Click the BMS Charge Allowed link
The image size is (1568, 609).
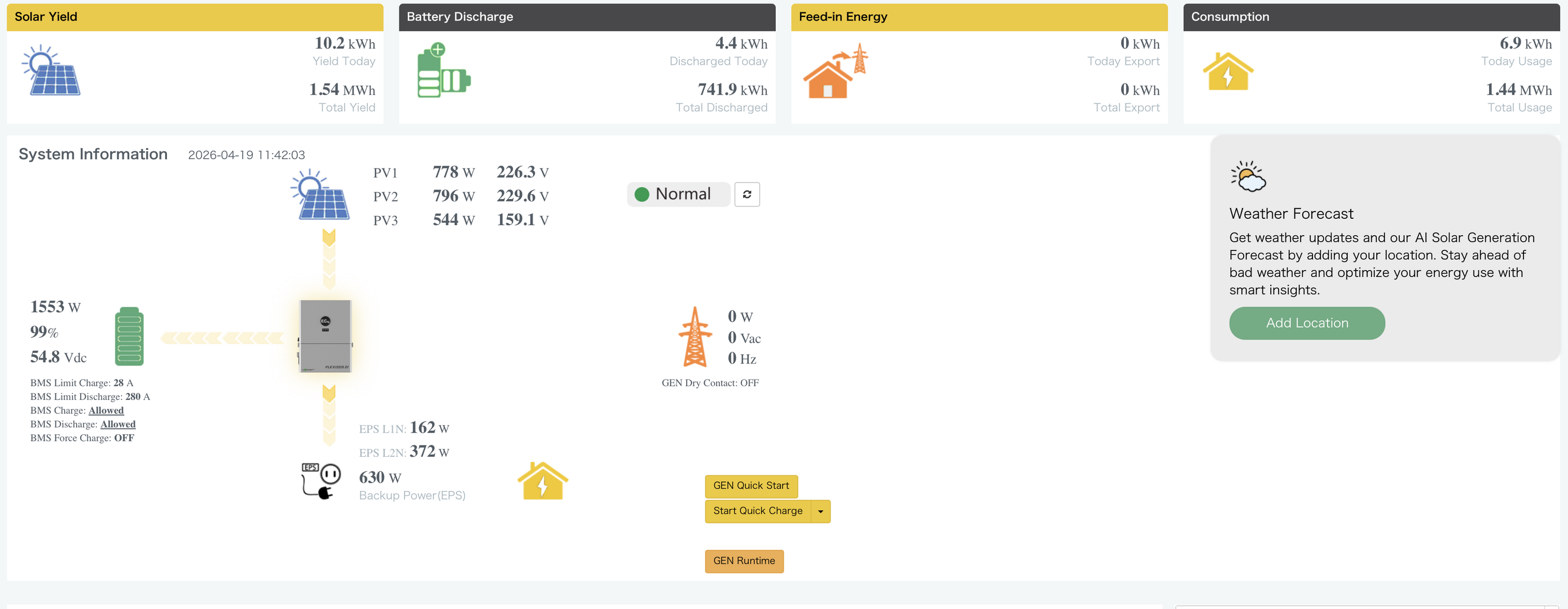(106, 411)
